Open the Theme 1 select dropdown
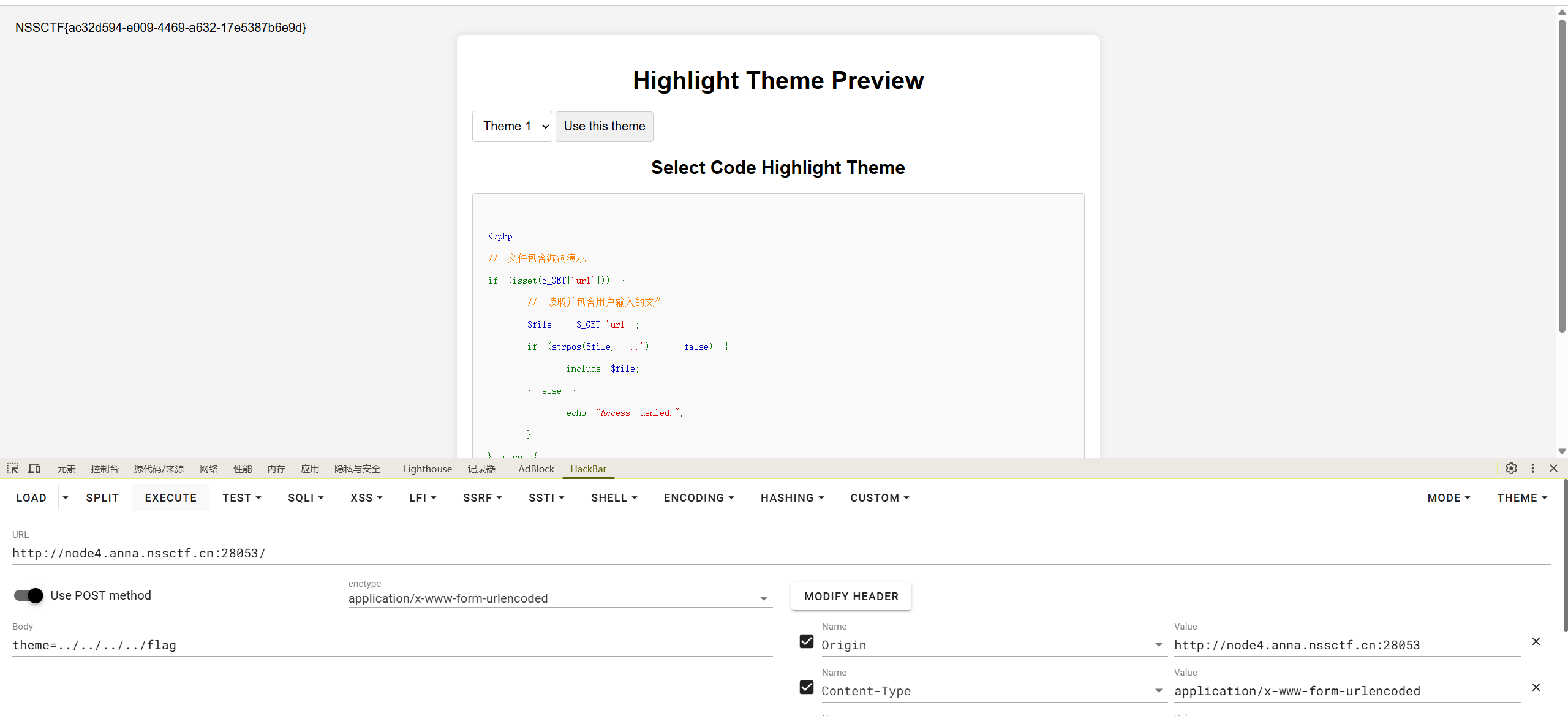This screenshot has width=1568, height=716. tap(512, 126)
